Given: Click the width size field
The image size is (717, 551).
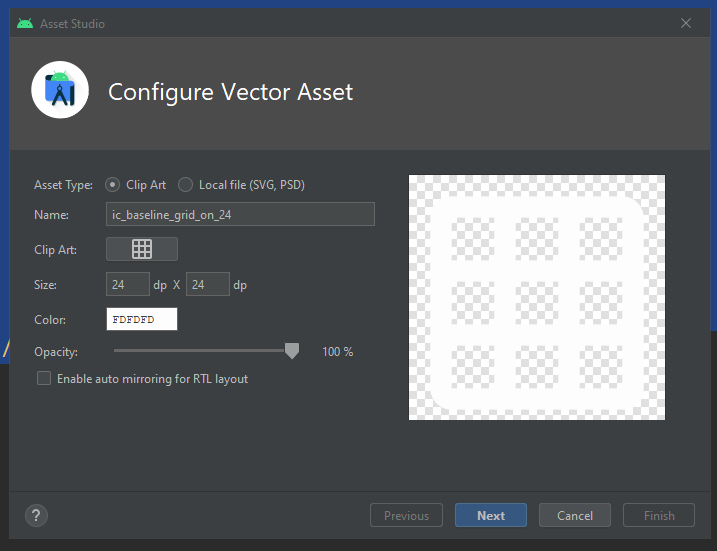Looking at the screenshot, I should (128, 285).
